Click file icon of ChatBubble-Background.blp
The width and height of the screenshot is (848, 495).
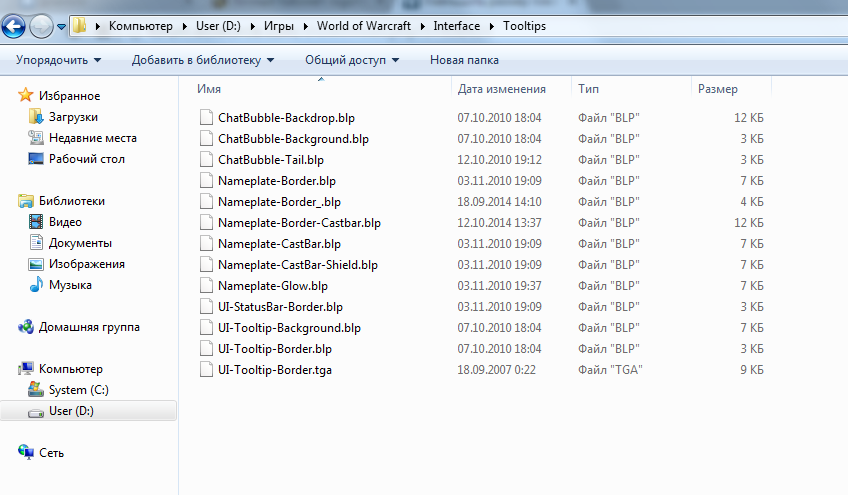coord(206,138)
